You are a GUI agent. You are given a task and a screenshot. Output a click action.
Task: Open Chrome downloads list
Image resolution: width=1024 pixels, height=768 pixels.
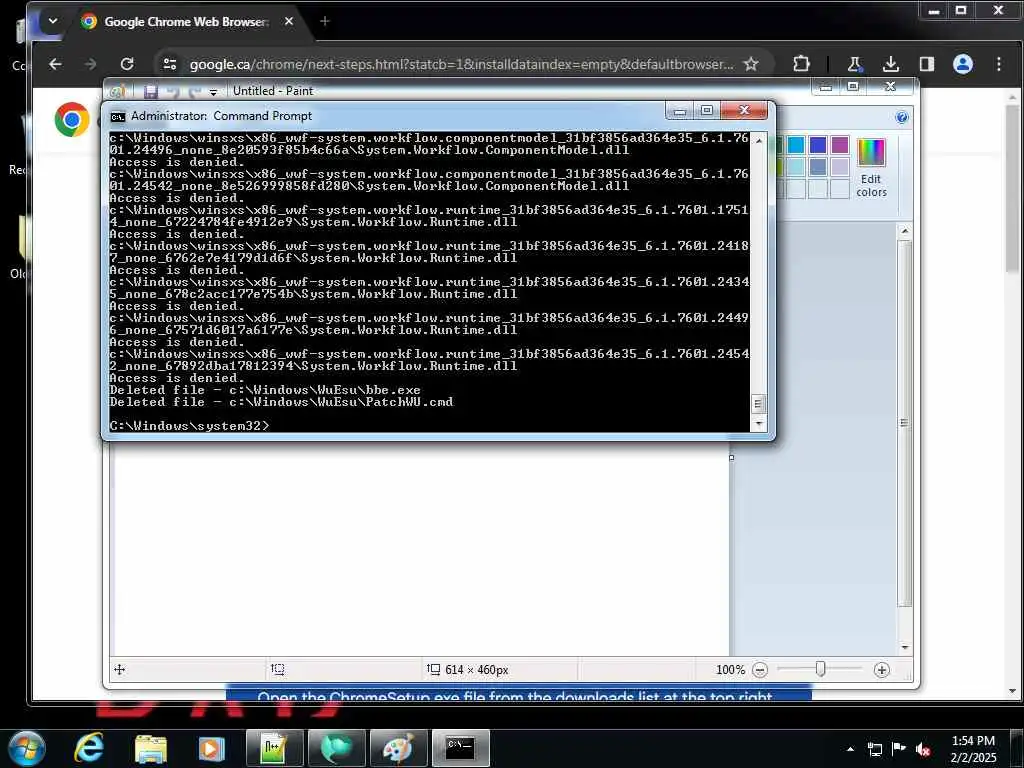891,64
